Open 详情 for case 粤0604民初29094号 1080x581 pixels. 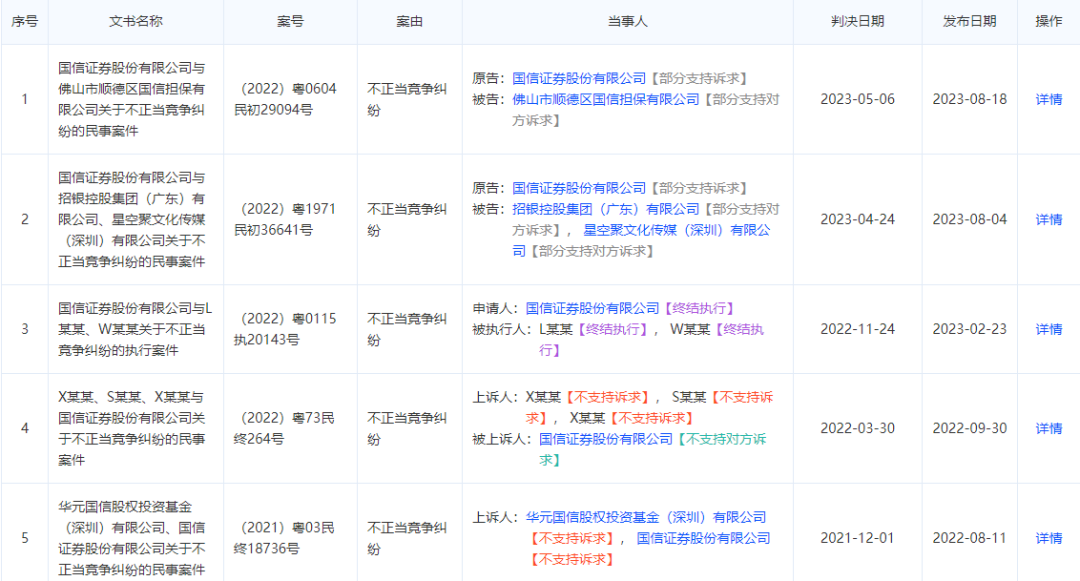click(1048, 99)
